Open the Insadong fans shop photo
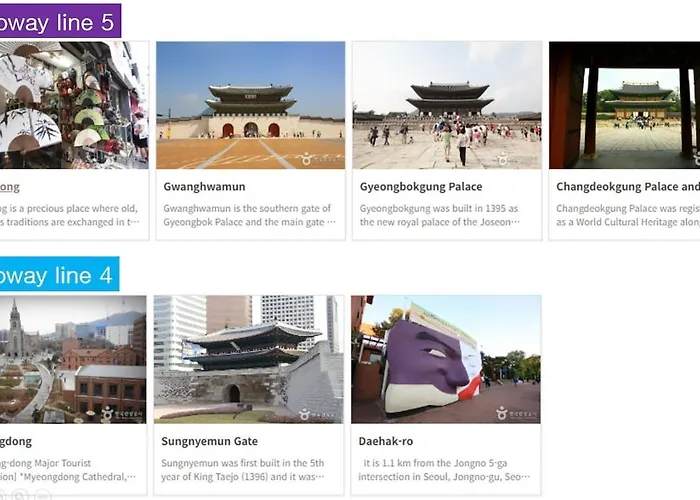 pyautogui.click(x=74, y=105)
